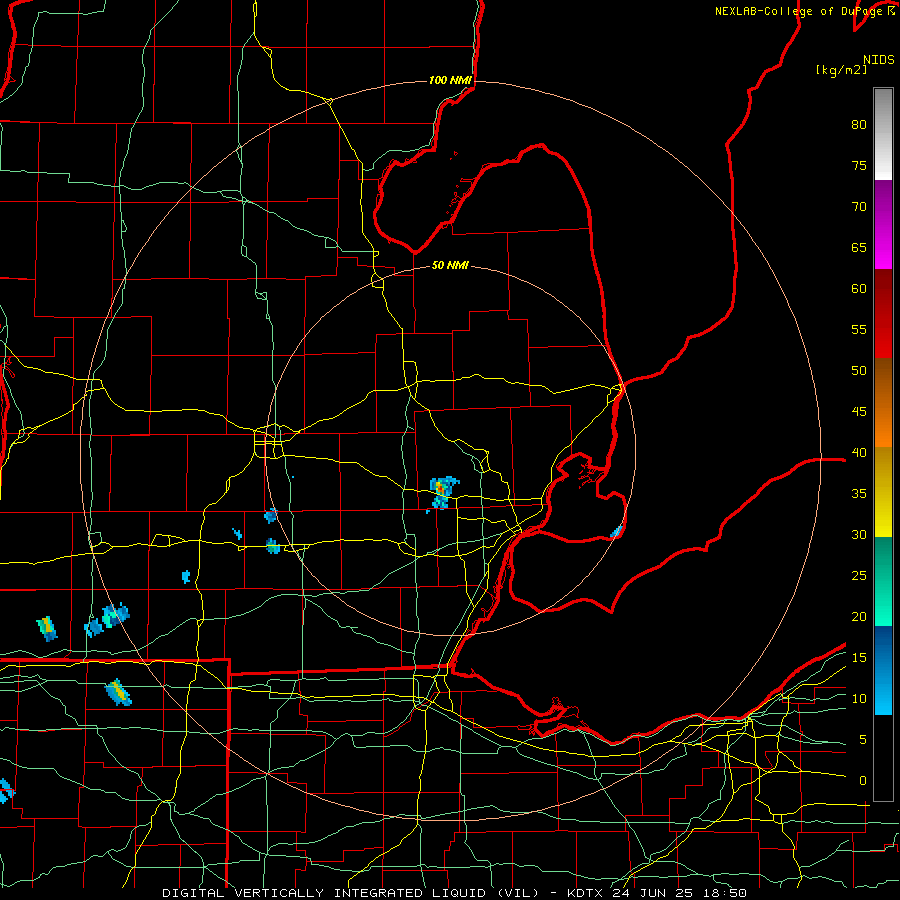Click the '50' value on the color scale

859,371
